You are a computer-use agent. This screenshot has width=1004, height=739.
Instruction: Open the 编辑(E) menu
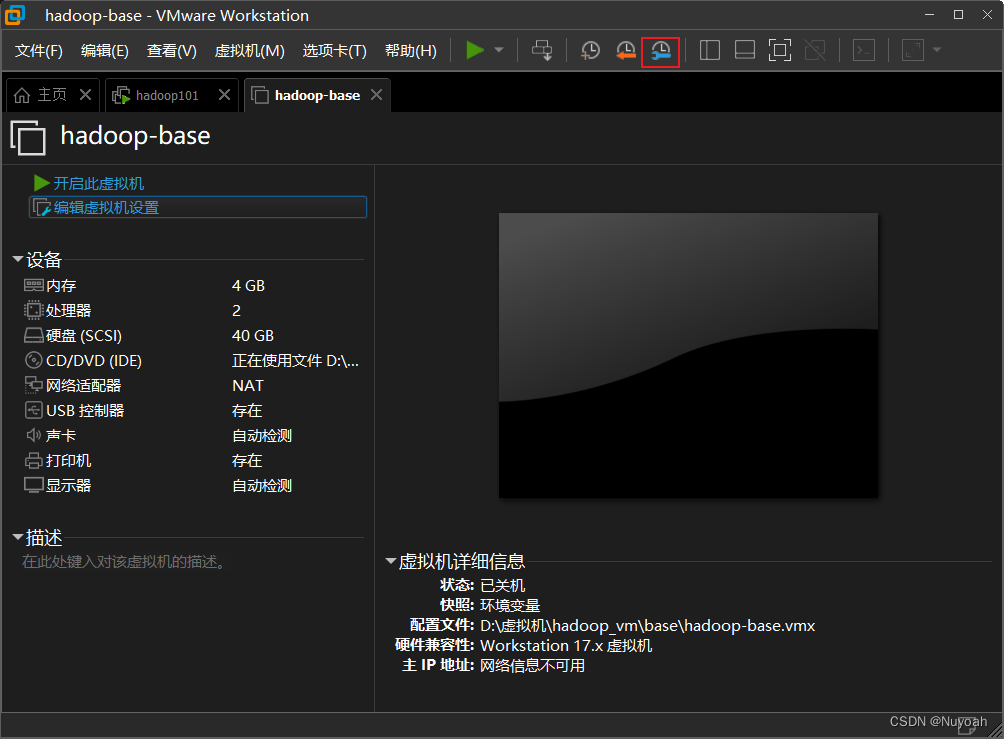coord(105,51)
